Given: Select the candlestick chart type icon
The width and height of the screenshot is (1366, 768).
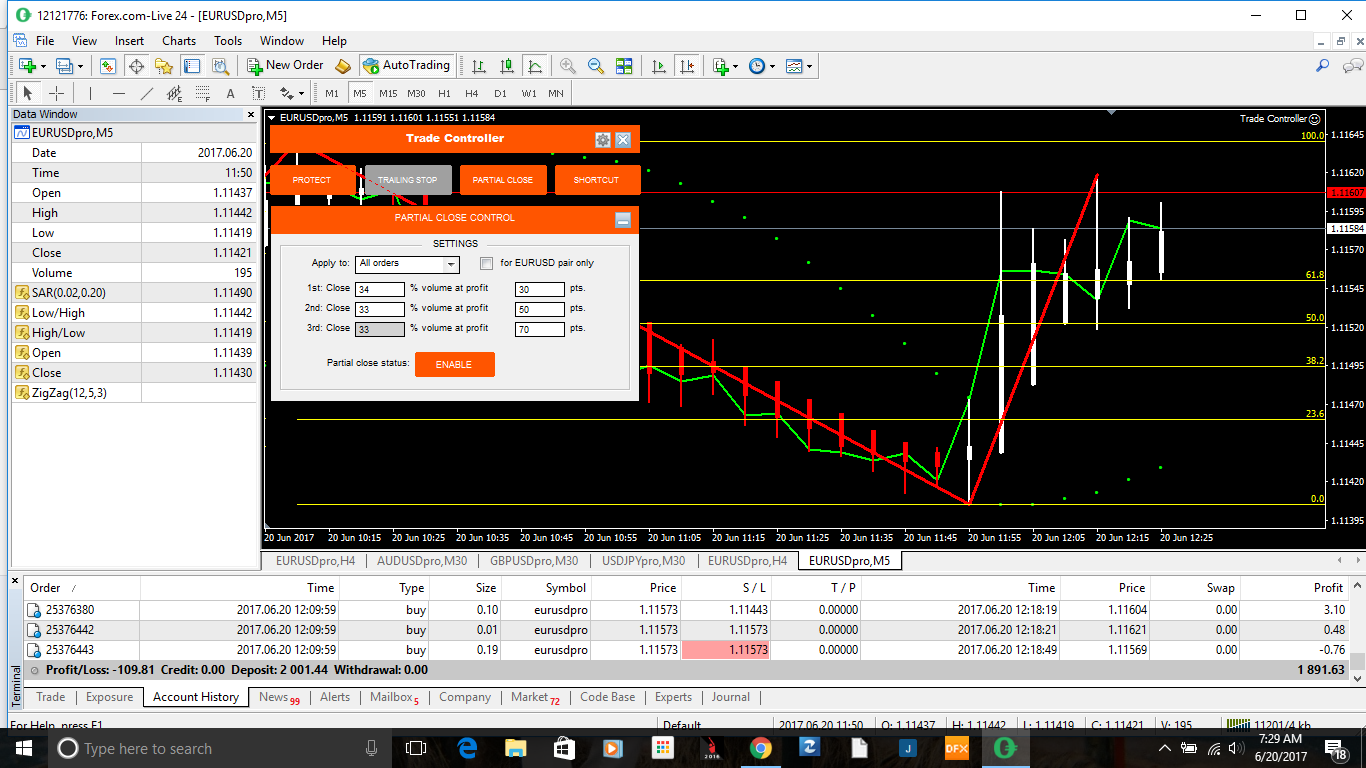Looking at the screenshot, I should 507,66.
